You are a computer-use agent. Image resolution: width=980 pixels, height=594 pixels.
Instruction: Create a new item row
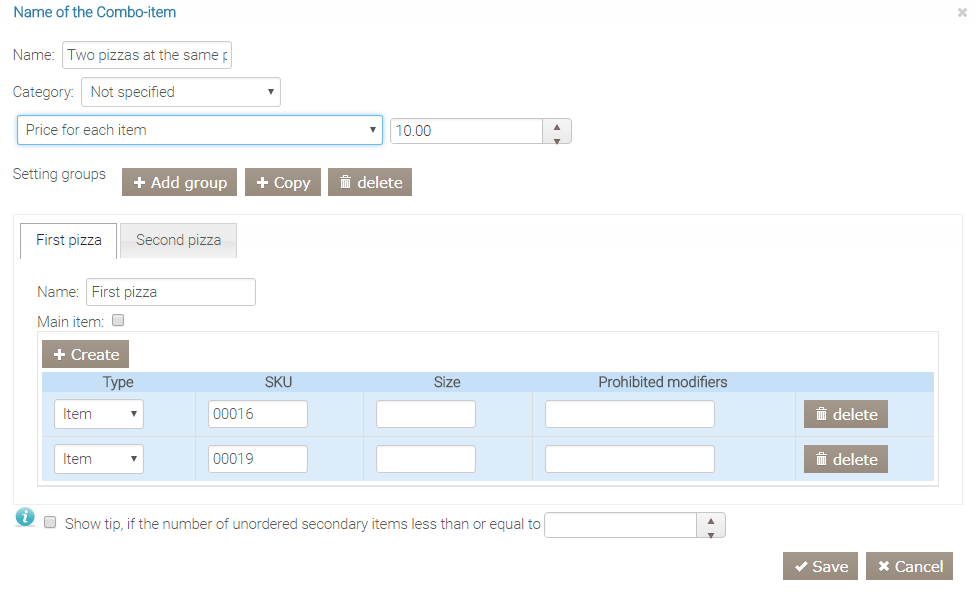[85, 354]
